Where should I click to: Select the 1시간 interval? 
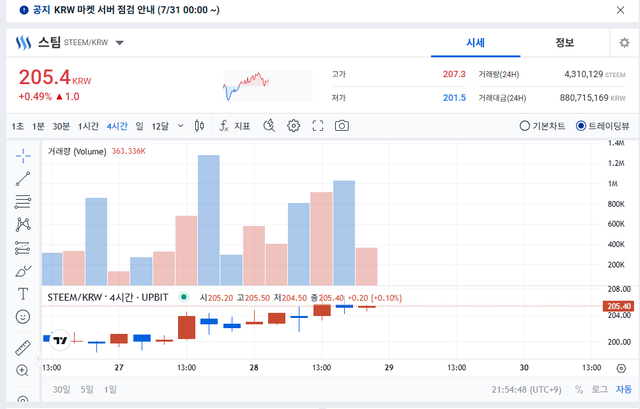pos(88,126)
